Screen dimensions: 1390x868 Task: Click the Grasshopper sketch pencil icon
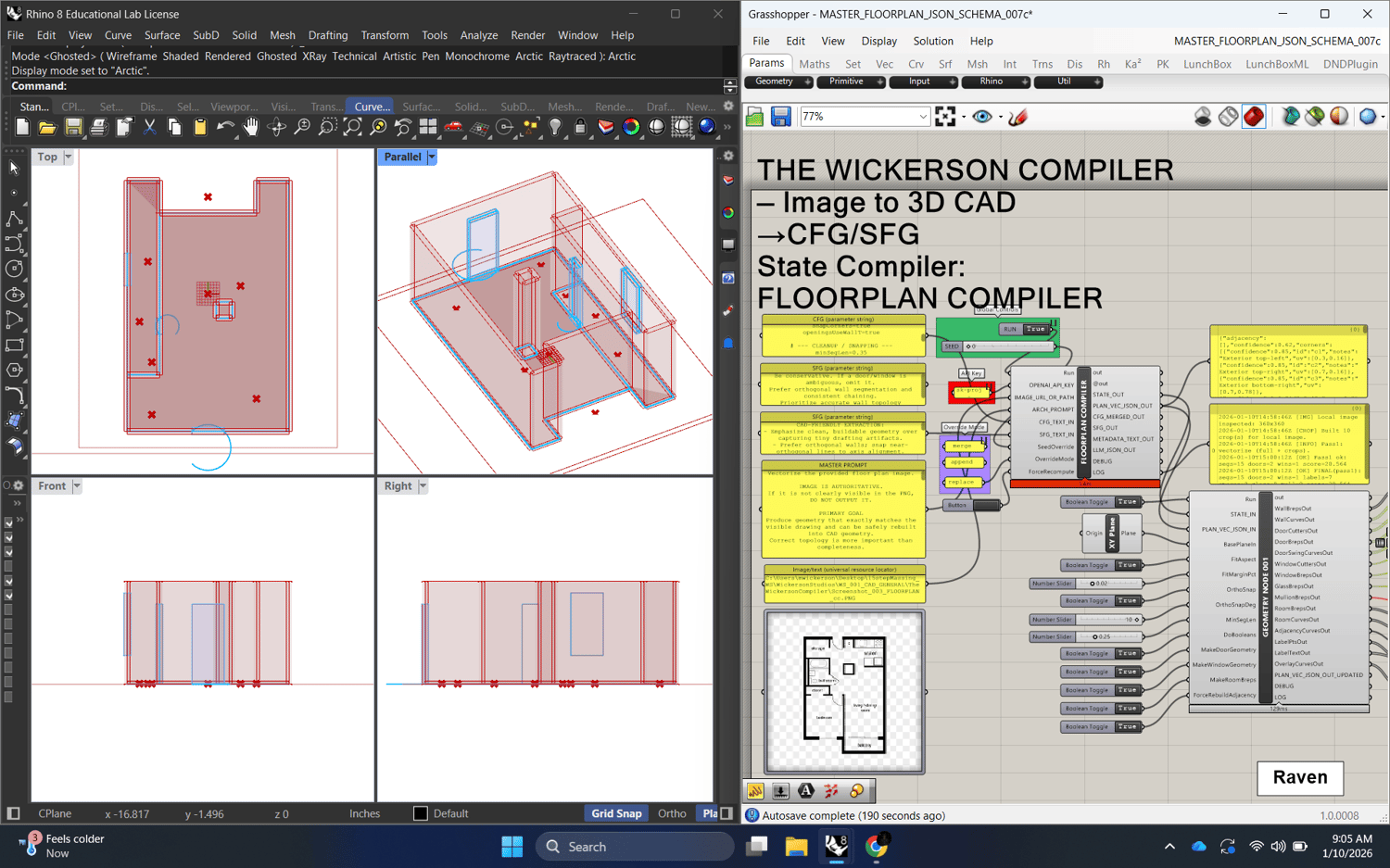coord(1018,117)
